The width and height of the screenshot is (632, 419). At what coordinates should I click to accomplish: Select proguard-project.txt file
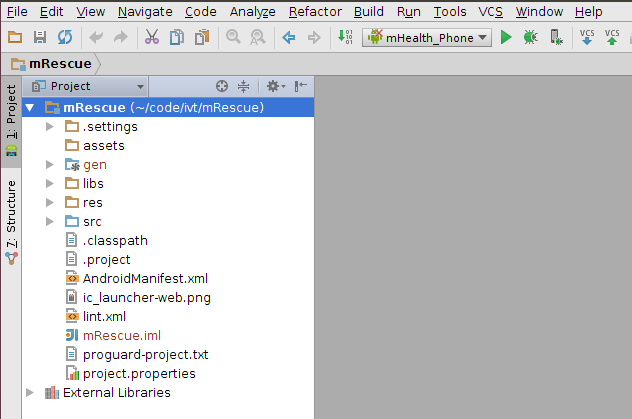coord(146,355)
